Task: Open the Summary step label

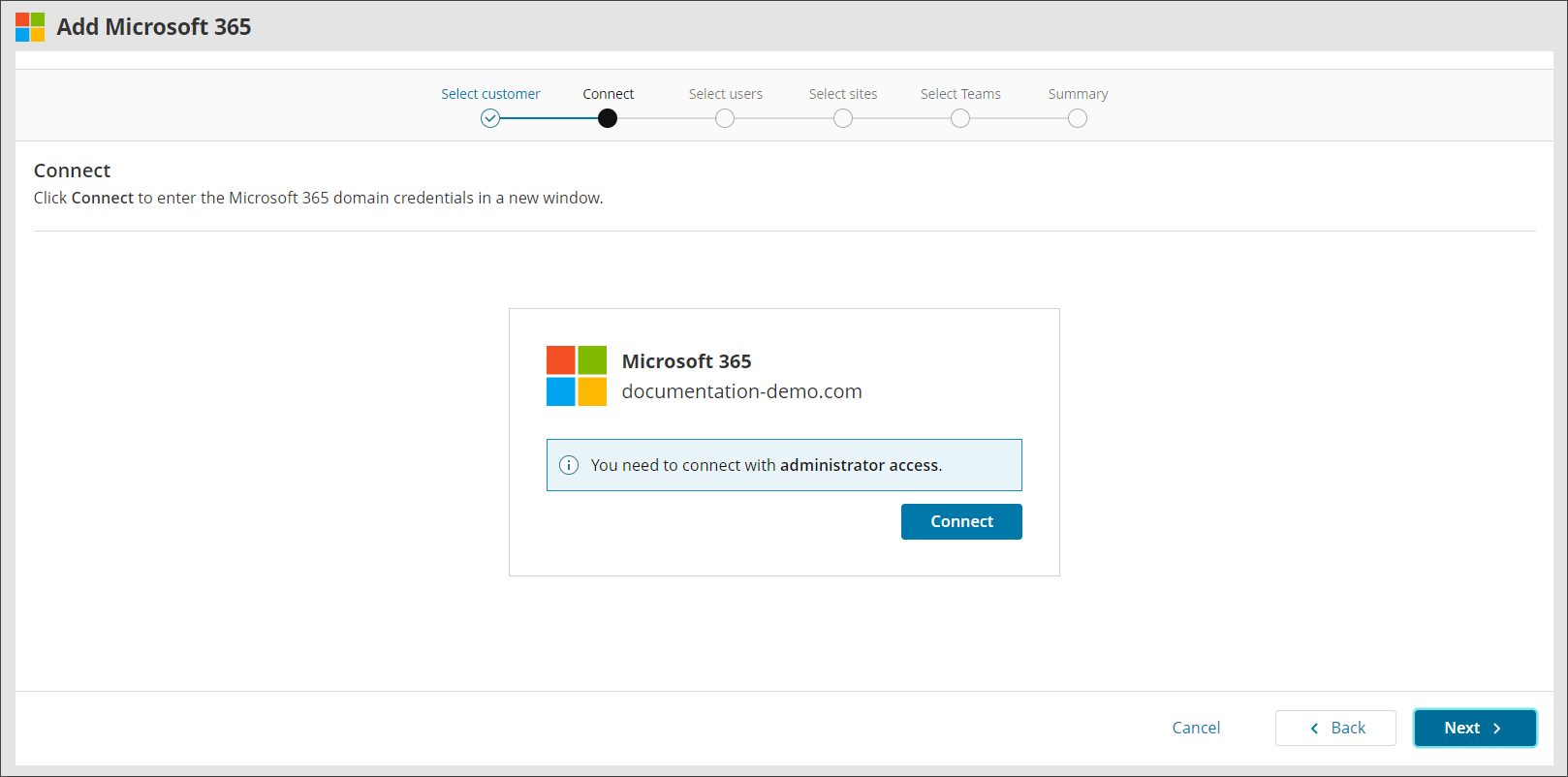Action: pyautogui.click(x=1078, y=94)
